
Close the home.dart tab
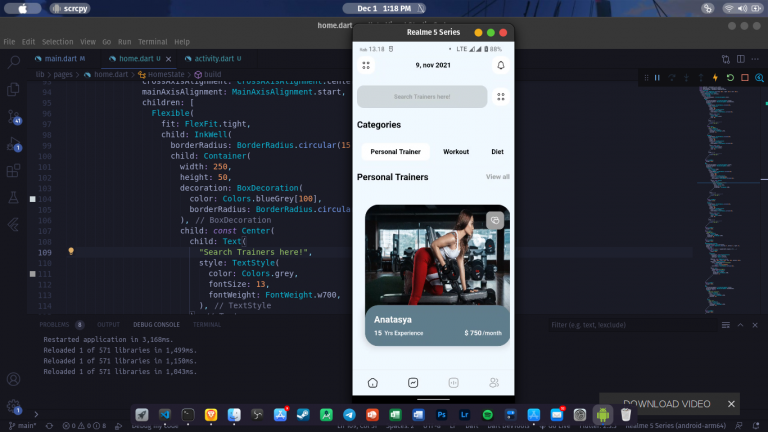point(168,59)
